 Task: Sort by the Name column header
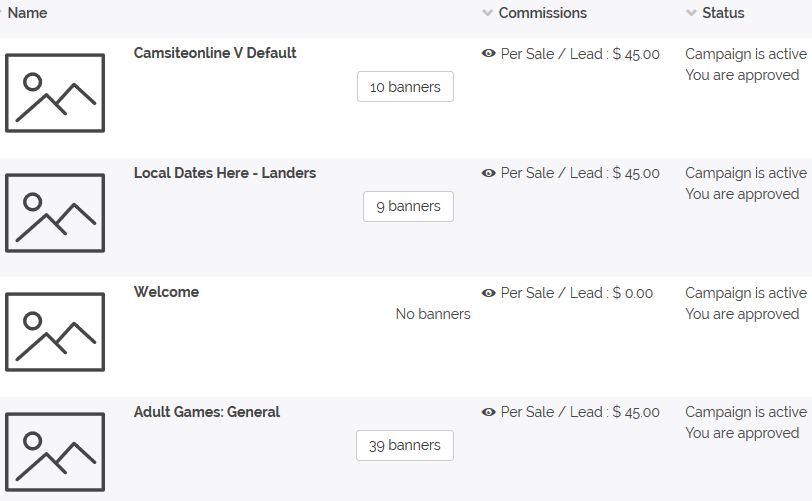(x=27, y=13)
